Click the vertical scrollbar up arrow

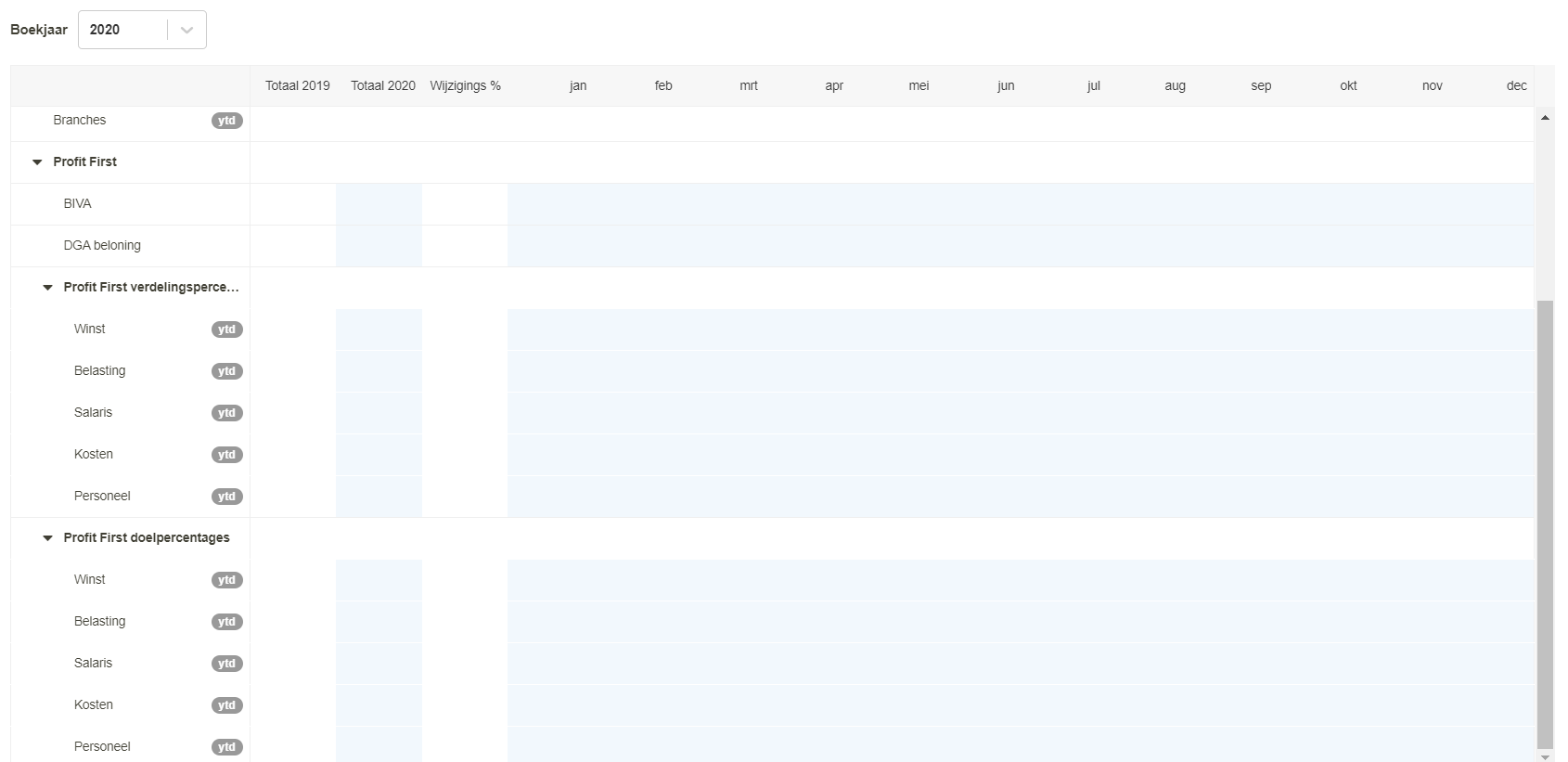(x=1545, y=117)
